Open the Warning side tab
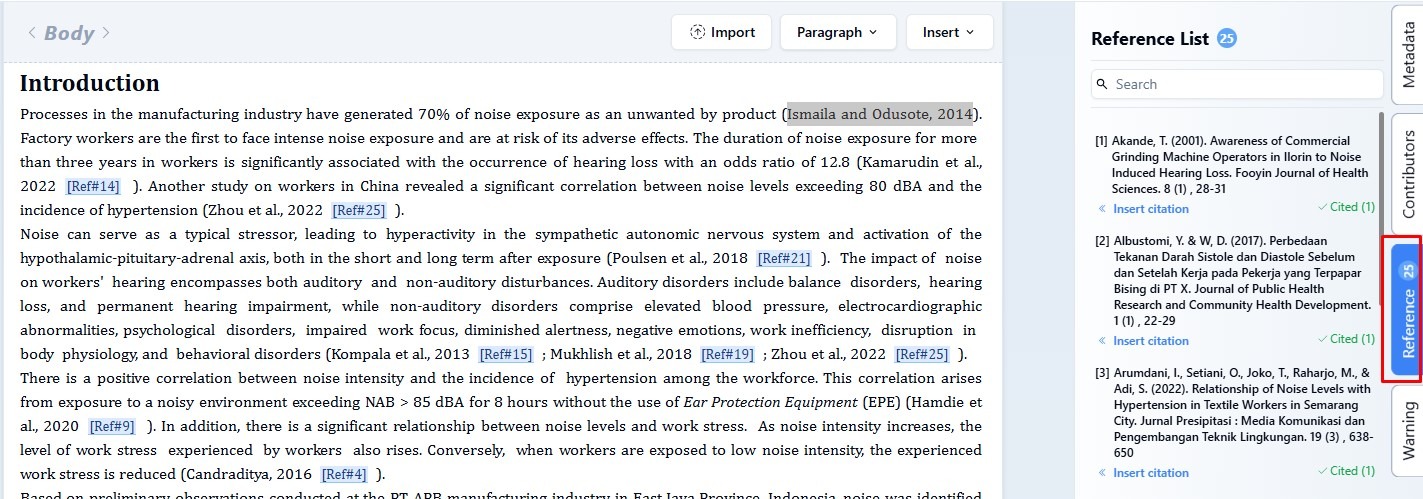The image size is (1423, 499). coord(1408,431)
